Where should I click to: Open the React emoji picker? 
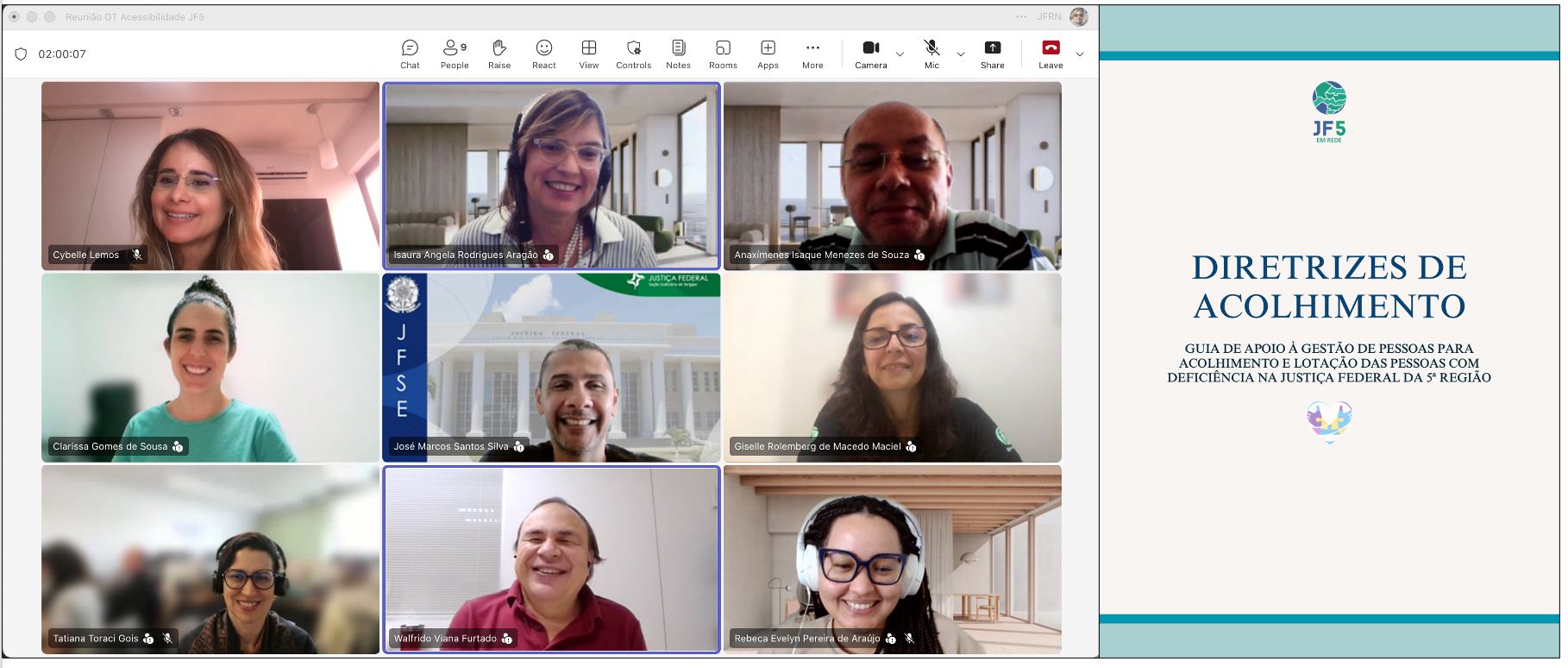pyautogui.click(x=544, y=54)
